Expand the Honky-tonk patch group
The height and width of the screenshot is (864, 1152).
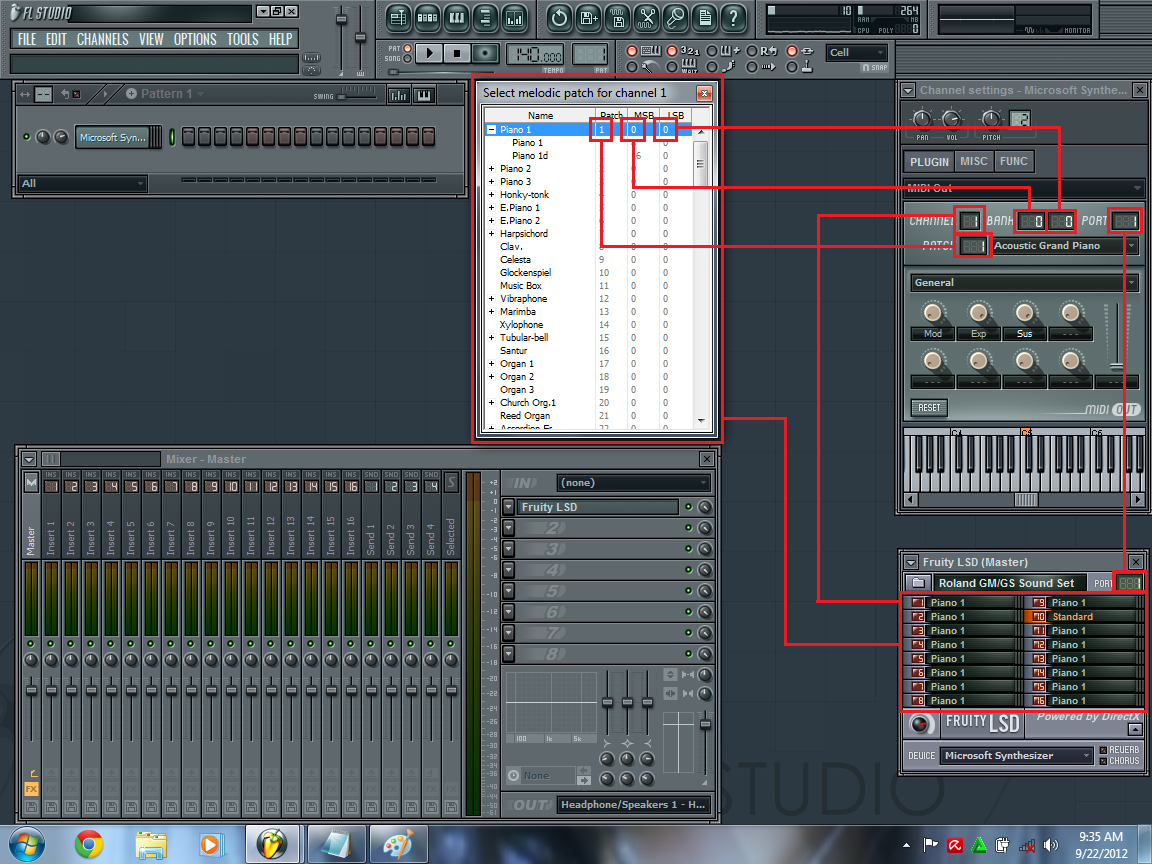[x=492, y=195]
